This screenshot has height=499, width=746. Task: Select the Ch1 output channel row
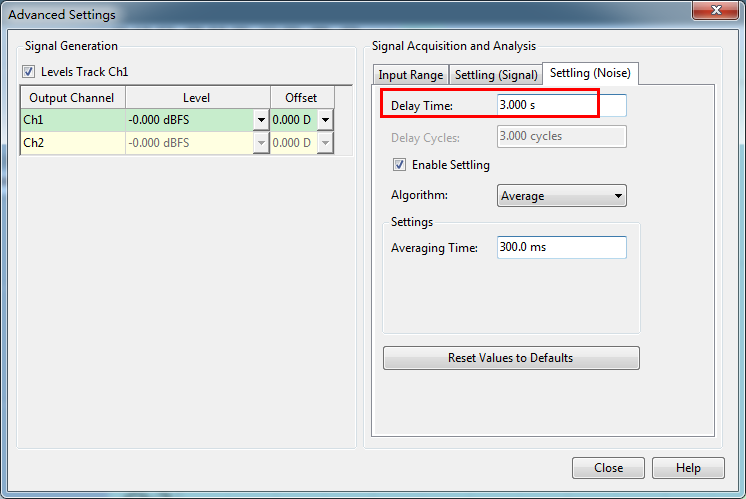(x=73, y=120)
